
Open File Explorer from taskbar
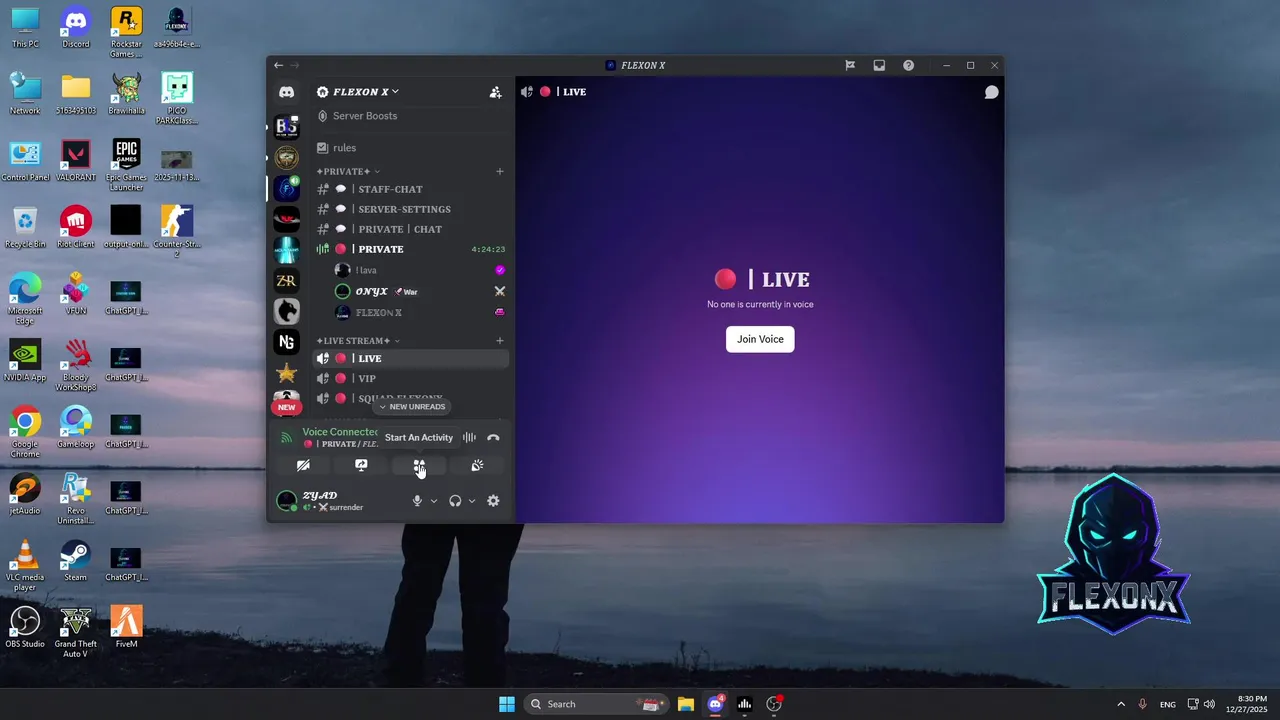click(x=685, y=704)
